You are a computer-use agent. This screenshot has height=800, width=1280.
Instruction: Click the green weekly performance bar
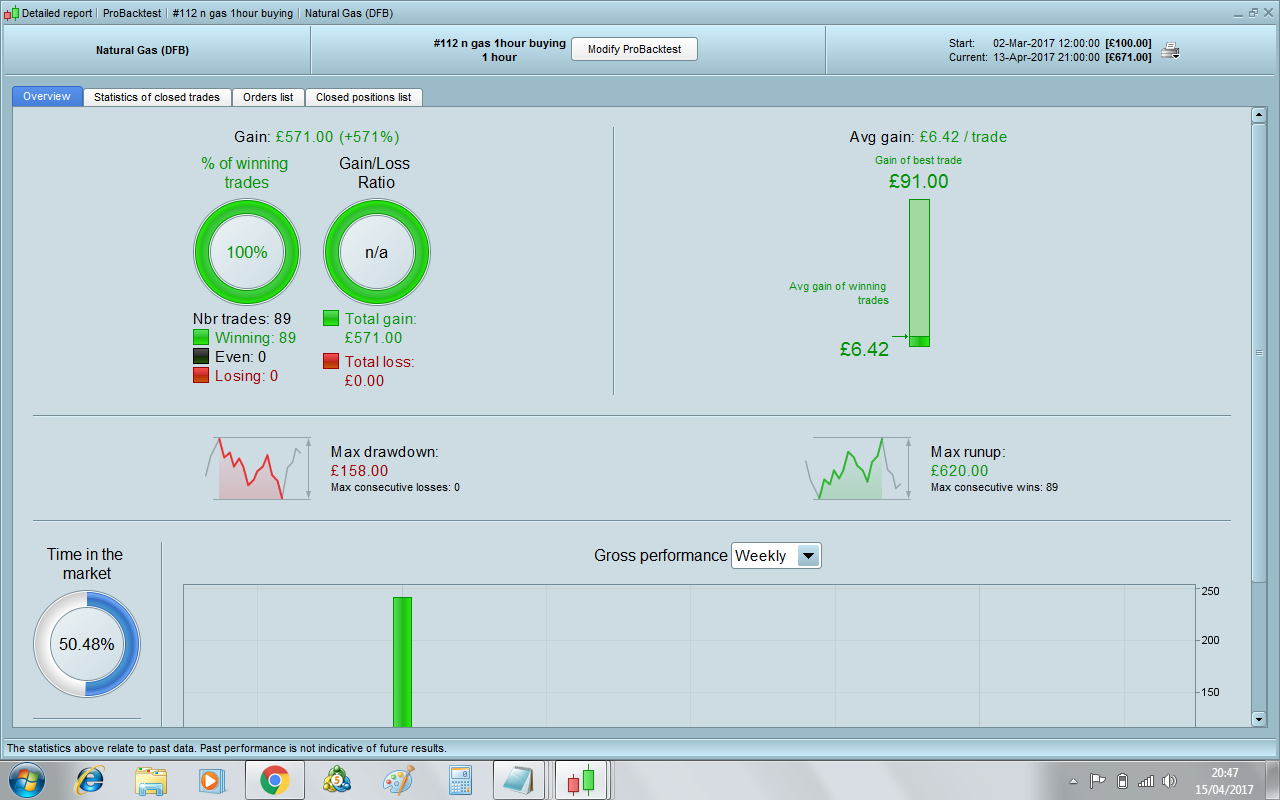pyautogui.click(x=402, y=662)
